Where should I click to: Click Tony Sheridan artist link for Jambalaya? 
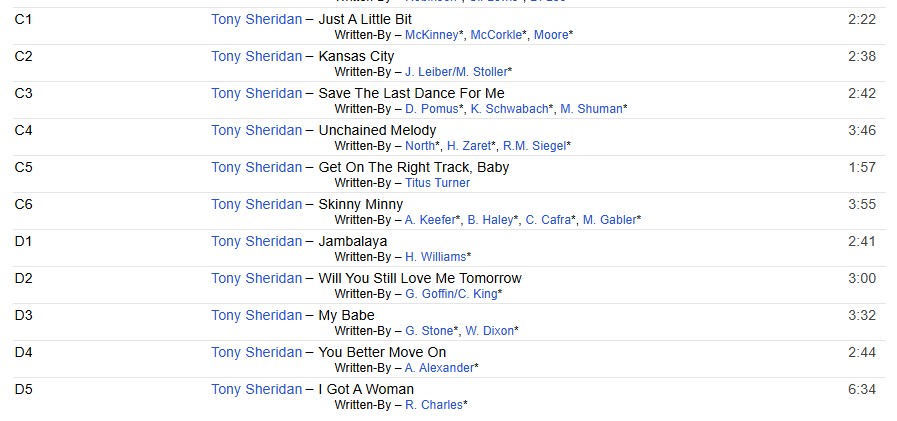tap(256, 241)
